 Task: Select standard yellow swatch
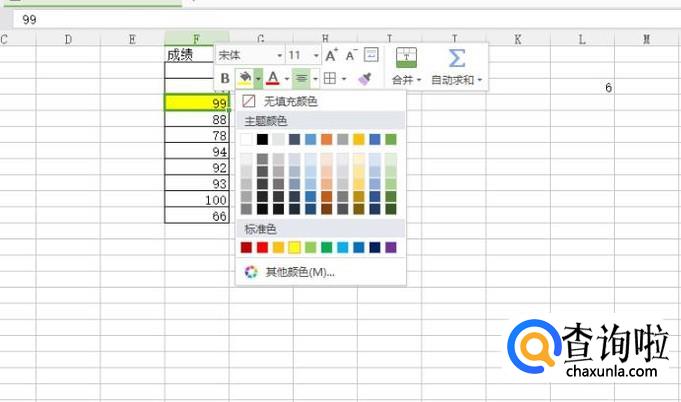[294, 247]
